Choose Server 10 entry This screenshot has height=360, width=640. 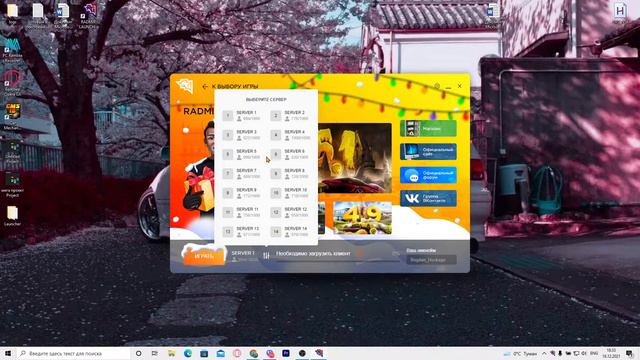290,193
